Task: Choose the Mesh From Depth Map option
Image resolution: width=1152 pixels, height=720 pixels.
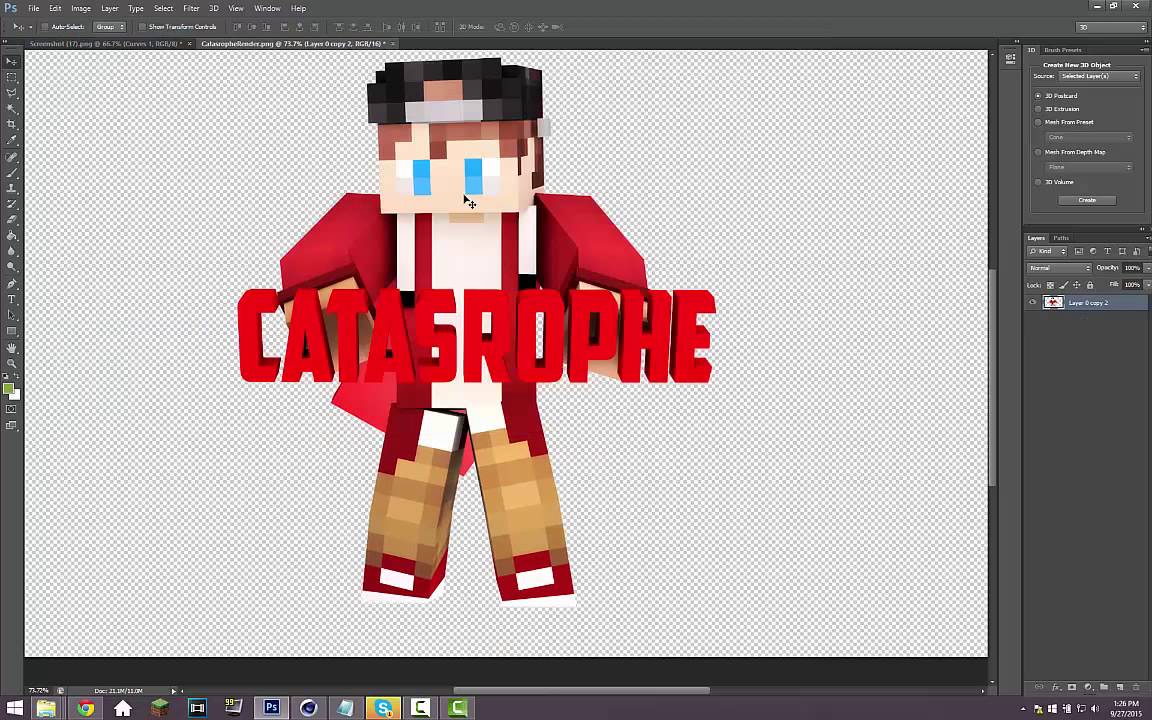Action: [1038, 152]
